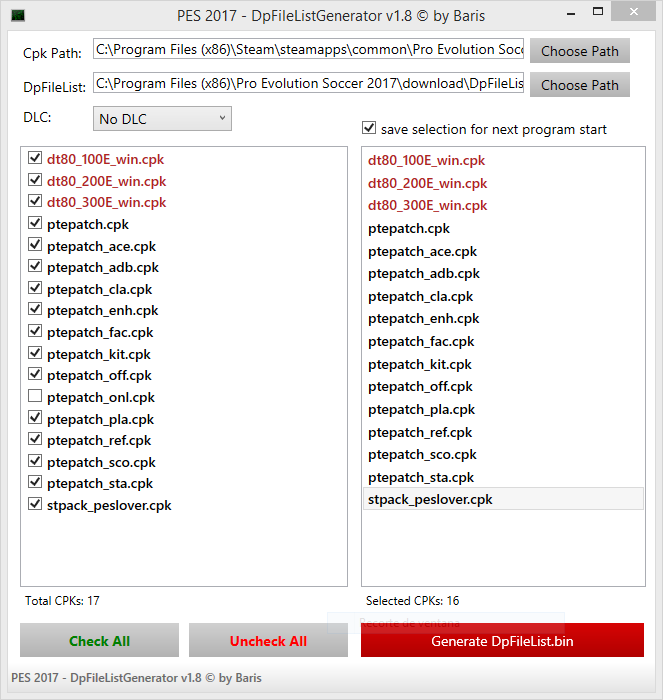Select ptepatch_enh.cpk in the right list
Screen dimensions: 663x700
pos(503,318)
